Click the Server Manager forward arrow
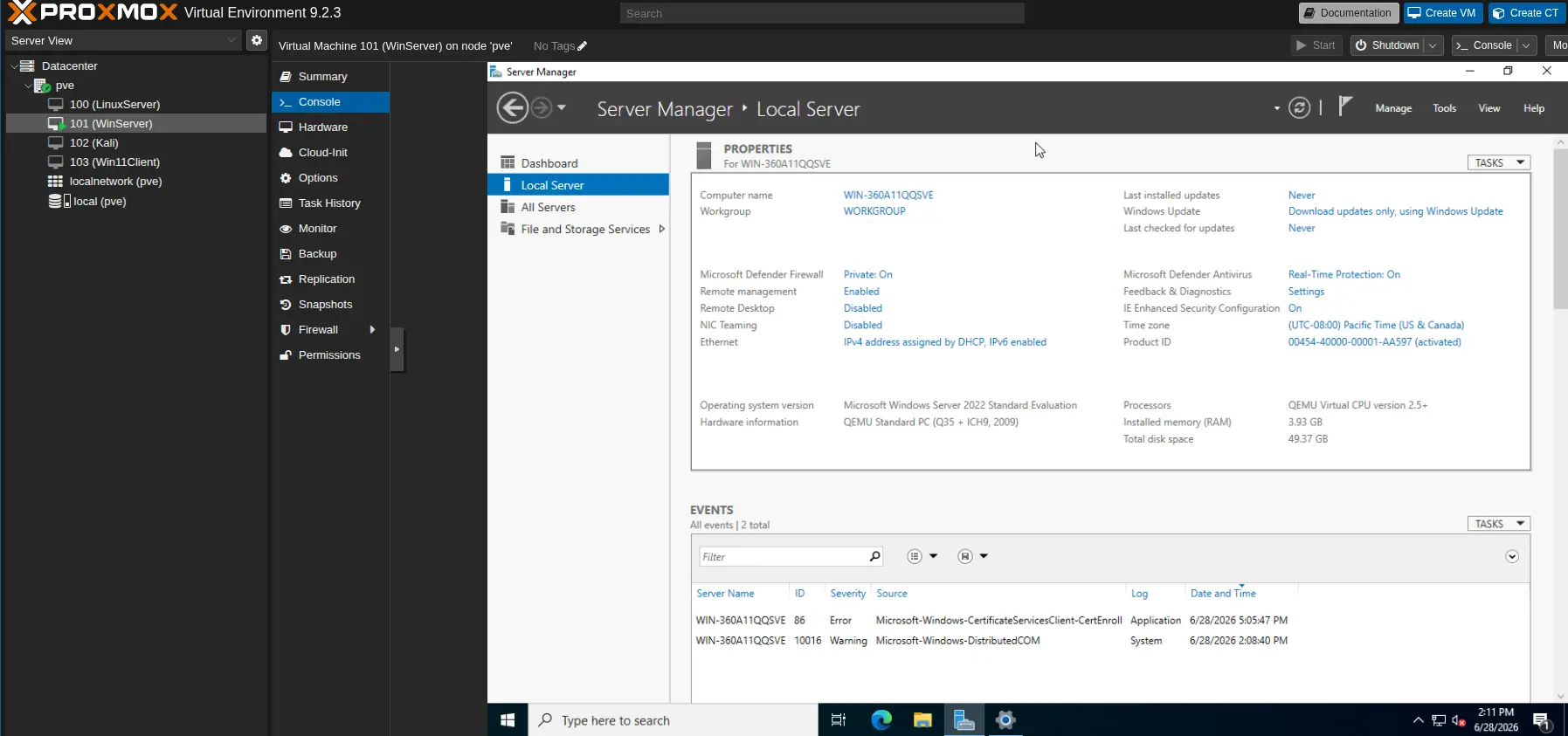The width and height of the screenshot is (1568, 736). click(x=542, y=108)
